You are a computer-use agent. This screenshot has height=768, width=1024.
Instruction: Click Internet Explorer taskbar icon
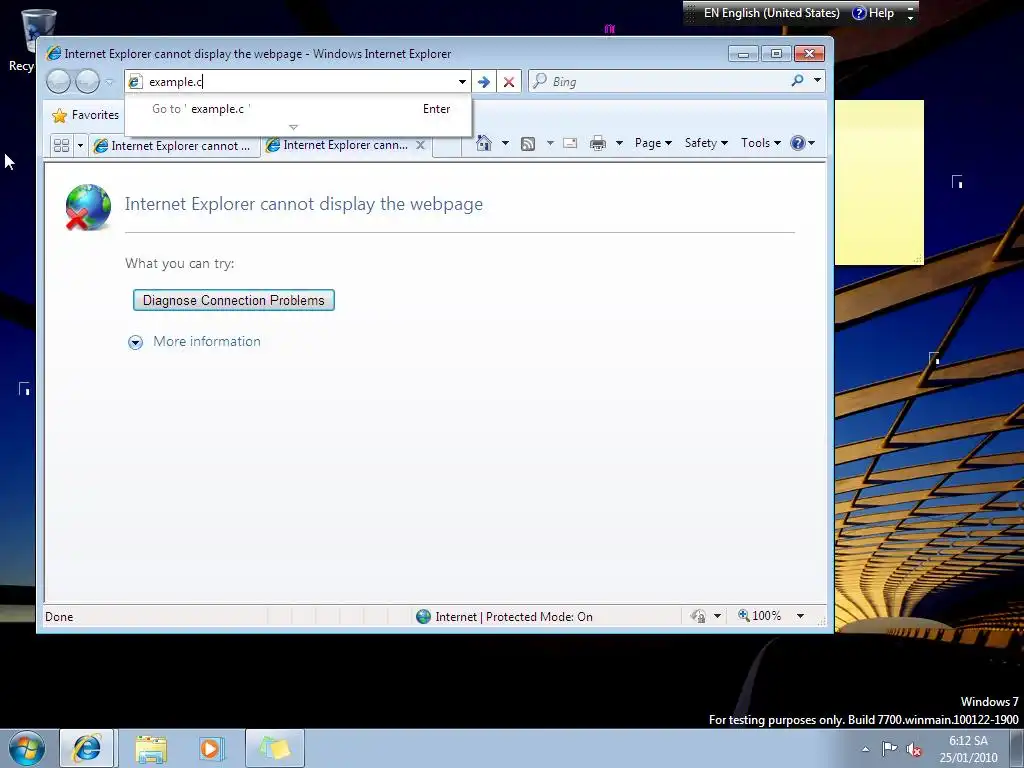click(x=87, y=748)
